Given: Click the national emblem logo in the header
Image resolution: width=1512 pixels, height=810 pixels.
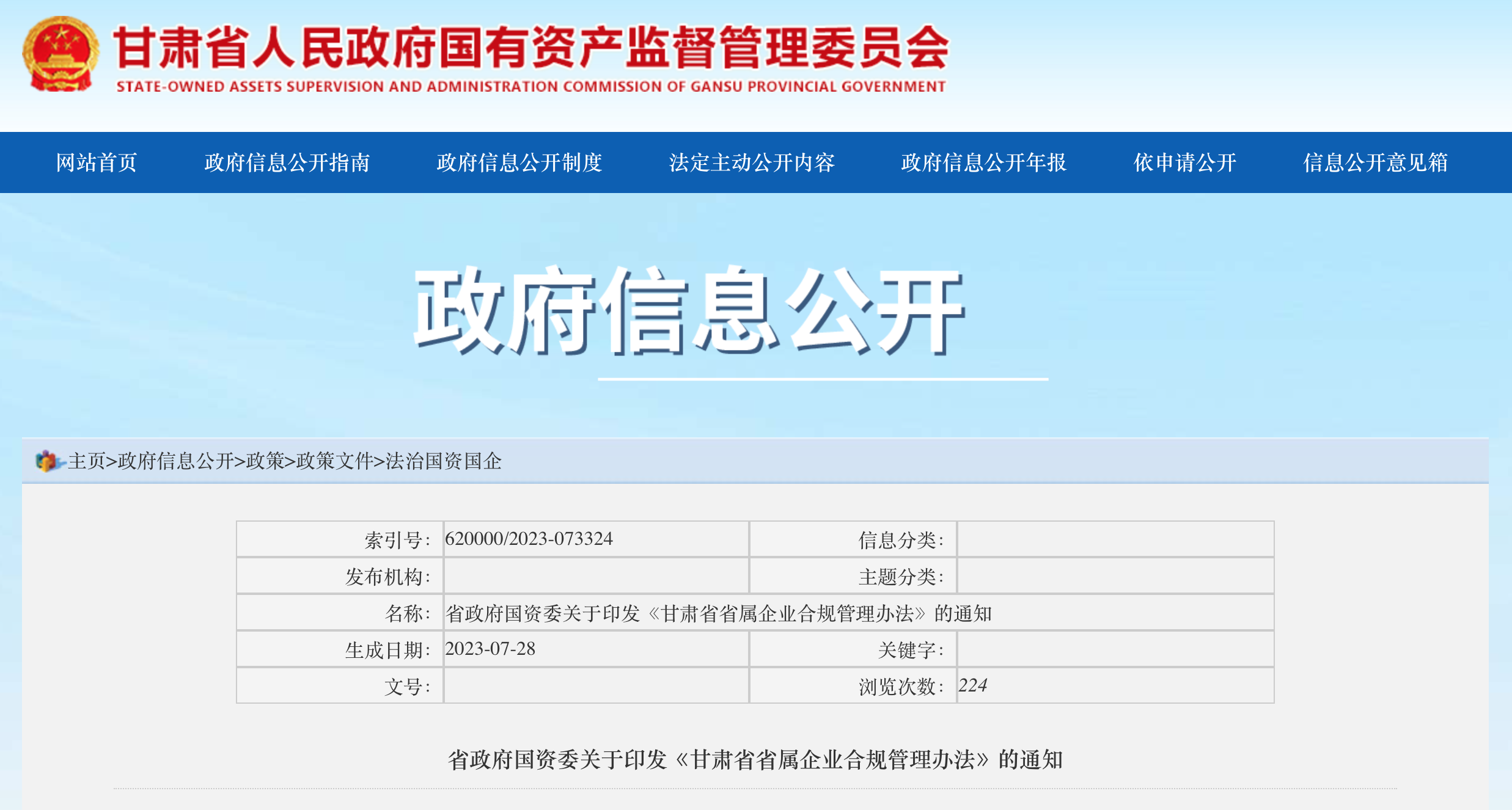Looking at the screenshot, I should 61,54.
